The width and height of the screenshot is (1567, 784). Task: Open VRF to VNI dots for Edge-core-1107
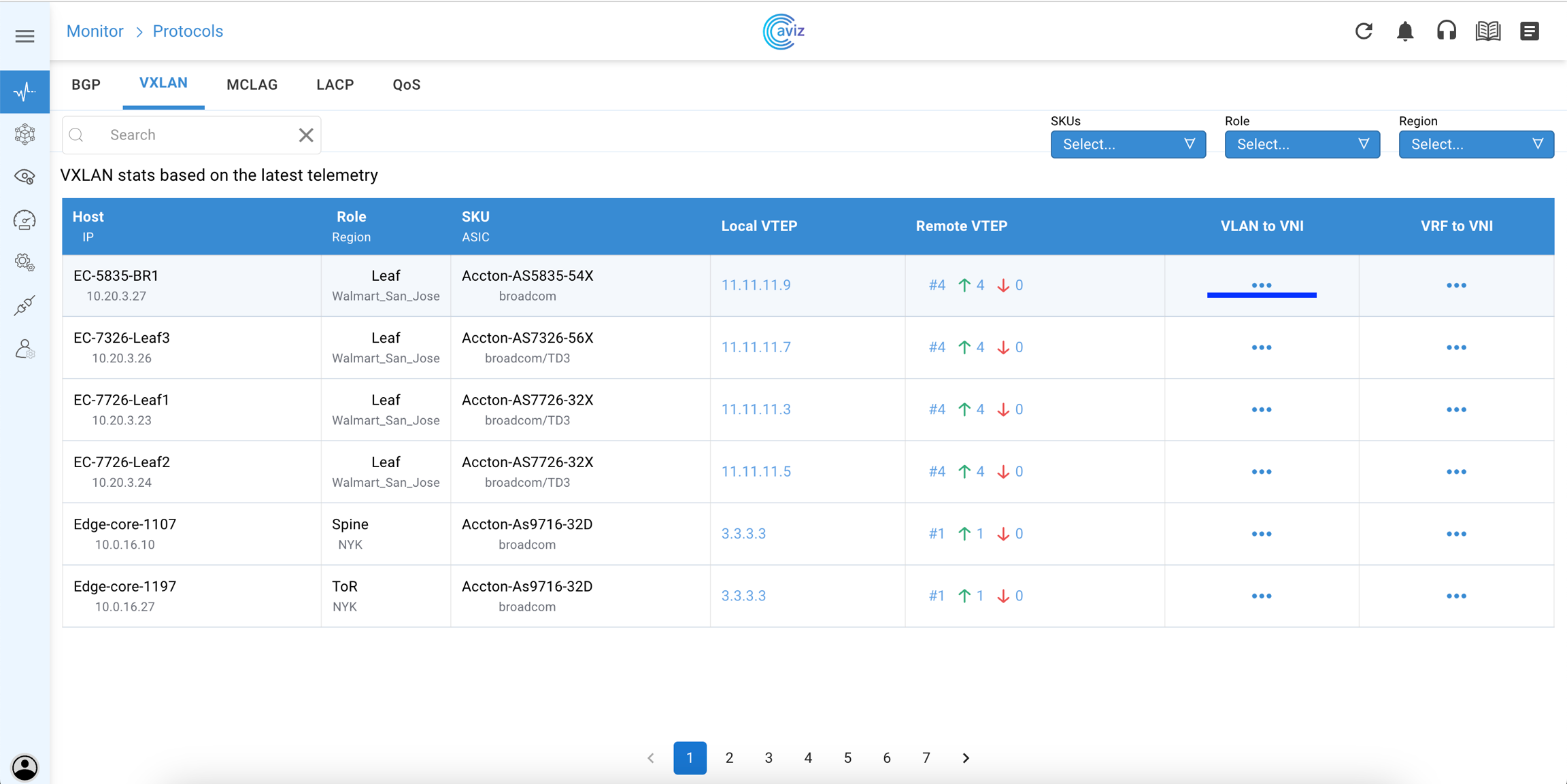pyautogui.click(x=1456, y=534)
